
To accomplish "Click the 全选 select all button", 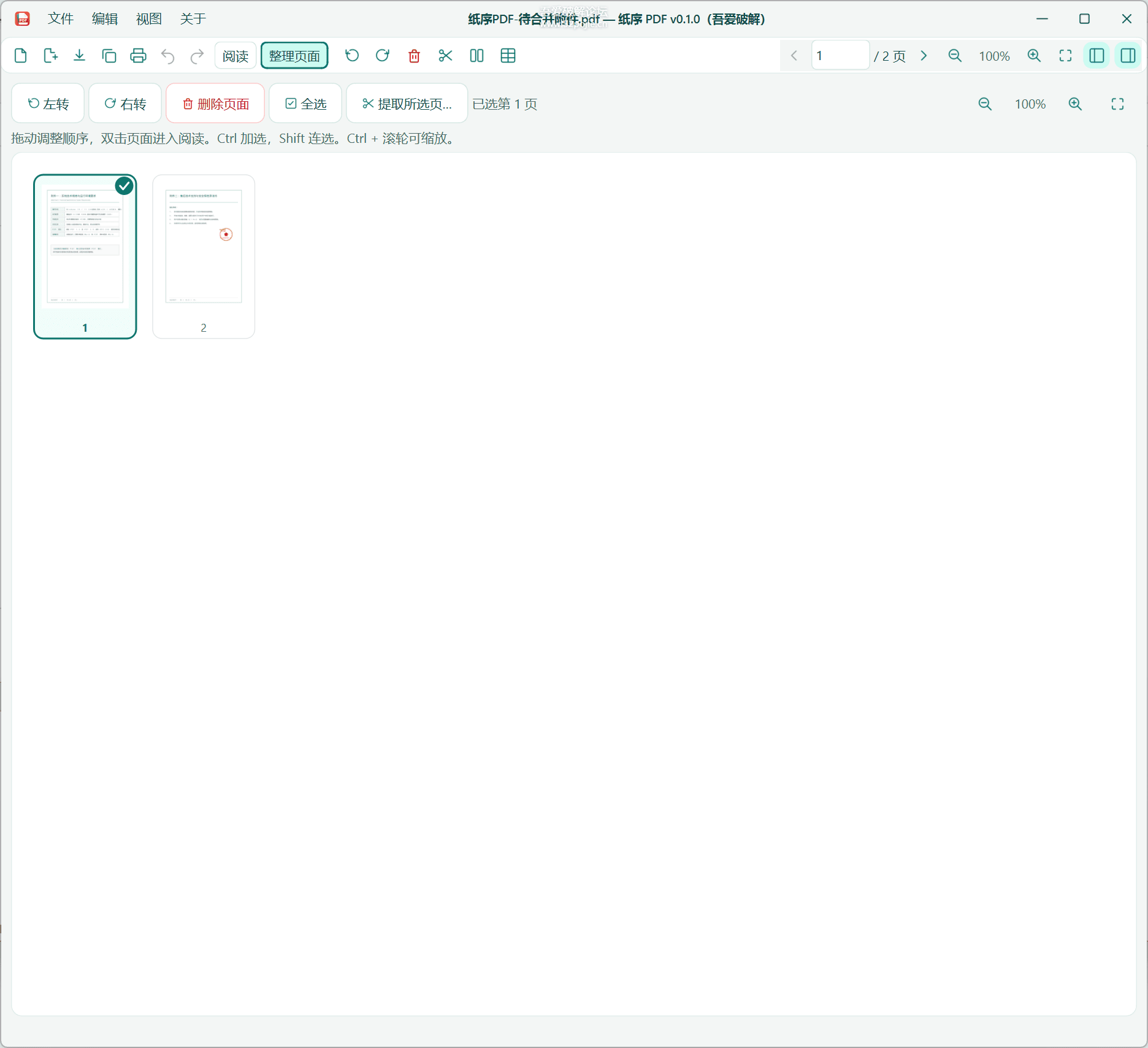I will coord(305,104).
